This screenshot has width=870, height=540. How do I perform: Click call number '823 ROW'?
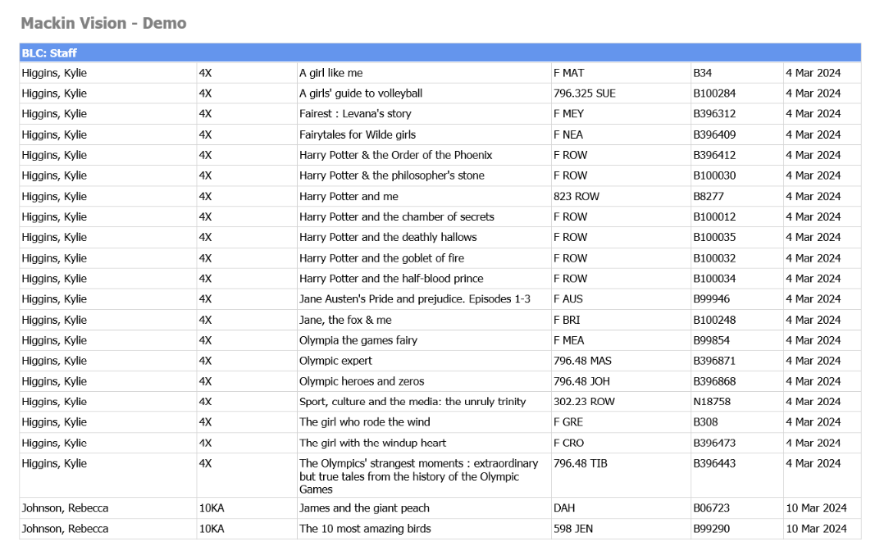576,196
